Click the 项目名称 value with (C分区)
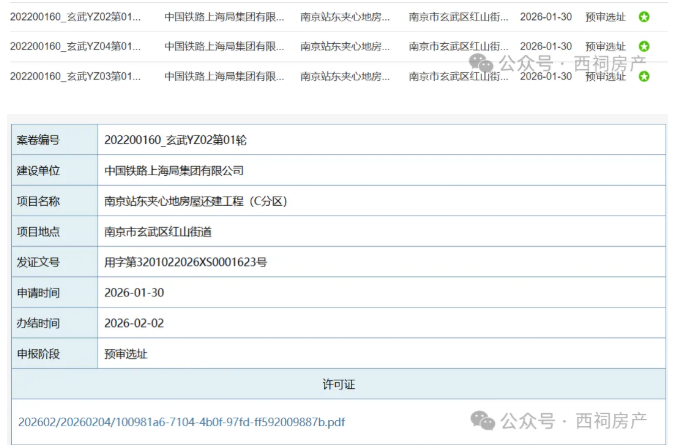Viewport: 683px width, 445px height. [195, 201]
